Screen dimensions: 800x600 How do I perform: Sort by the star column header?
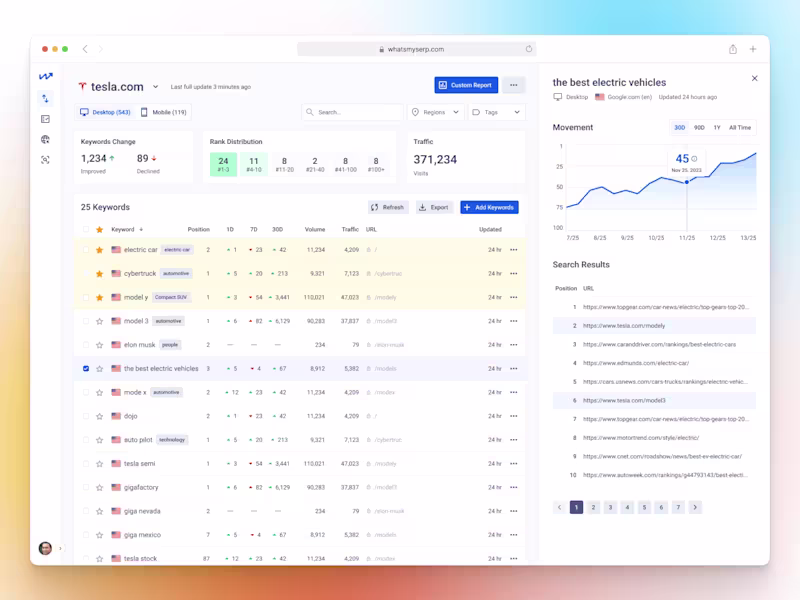click(99, 230)
